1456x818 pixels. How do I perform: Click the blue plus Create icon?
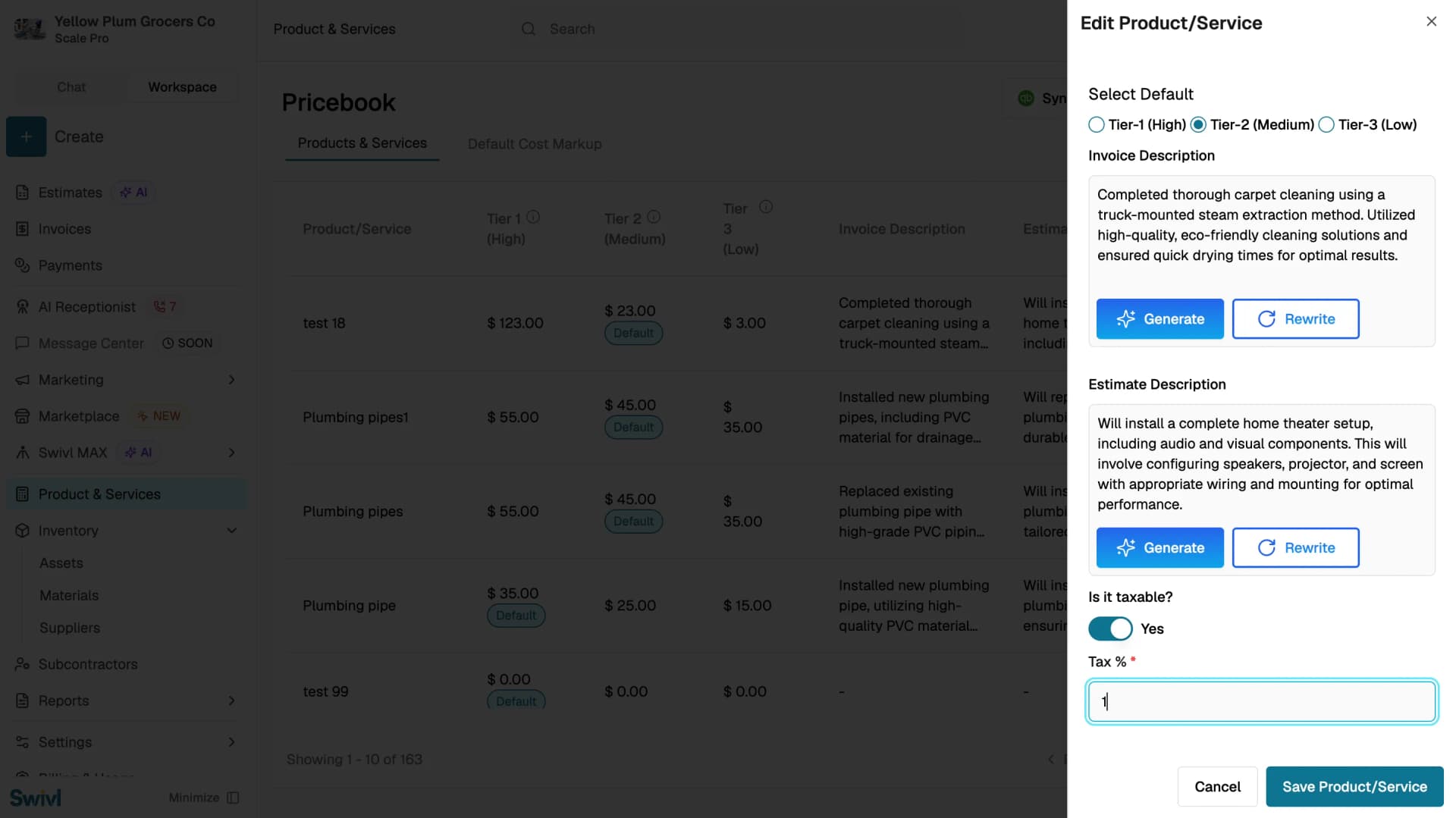[27, 136]
